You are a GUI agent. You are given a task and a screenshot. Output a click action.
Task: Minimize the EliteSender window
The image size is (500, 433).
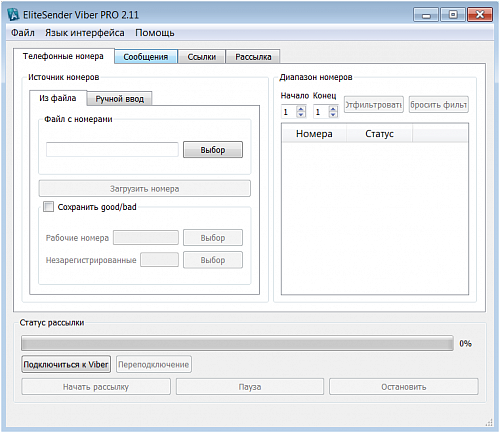pos(426,15)
